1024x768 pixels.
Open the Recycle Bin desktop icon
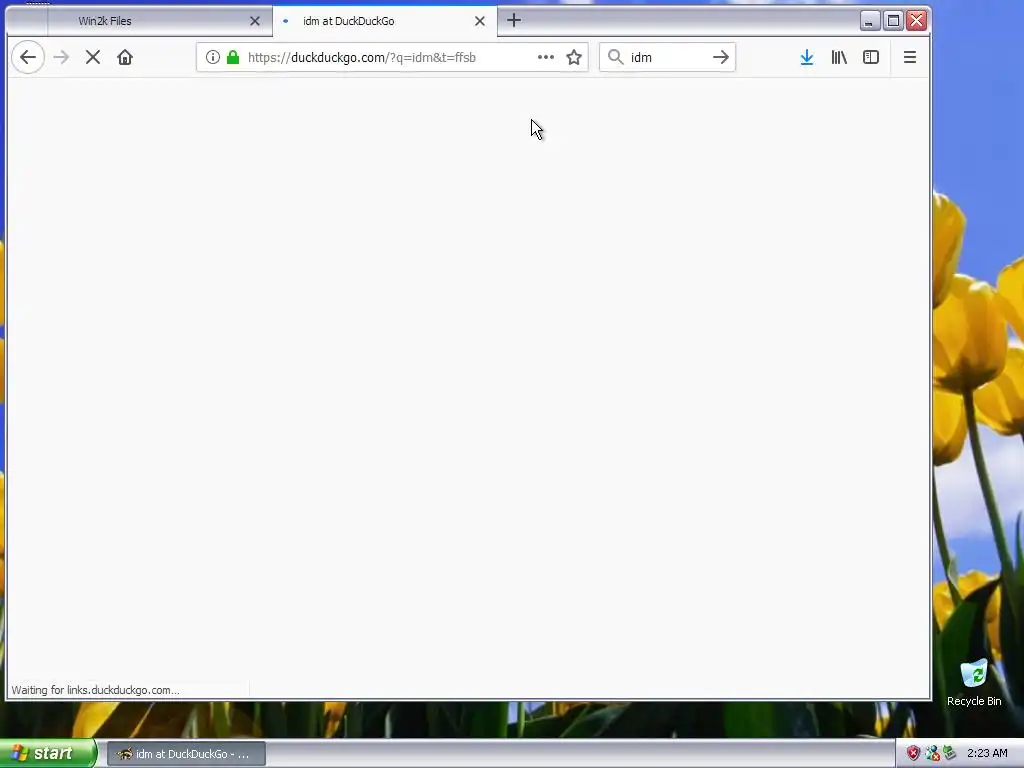coord(974,683)
